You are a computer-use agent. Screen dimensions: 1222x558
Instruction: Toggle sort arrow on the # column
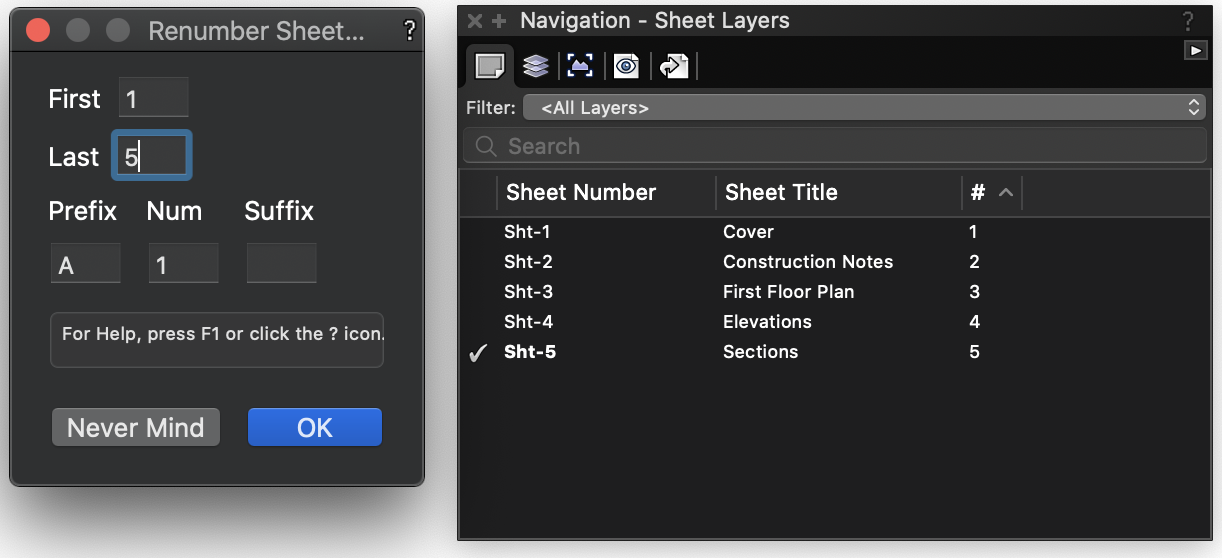click(1006, 193)
